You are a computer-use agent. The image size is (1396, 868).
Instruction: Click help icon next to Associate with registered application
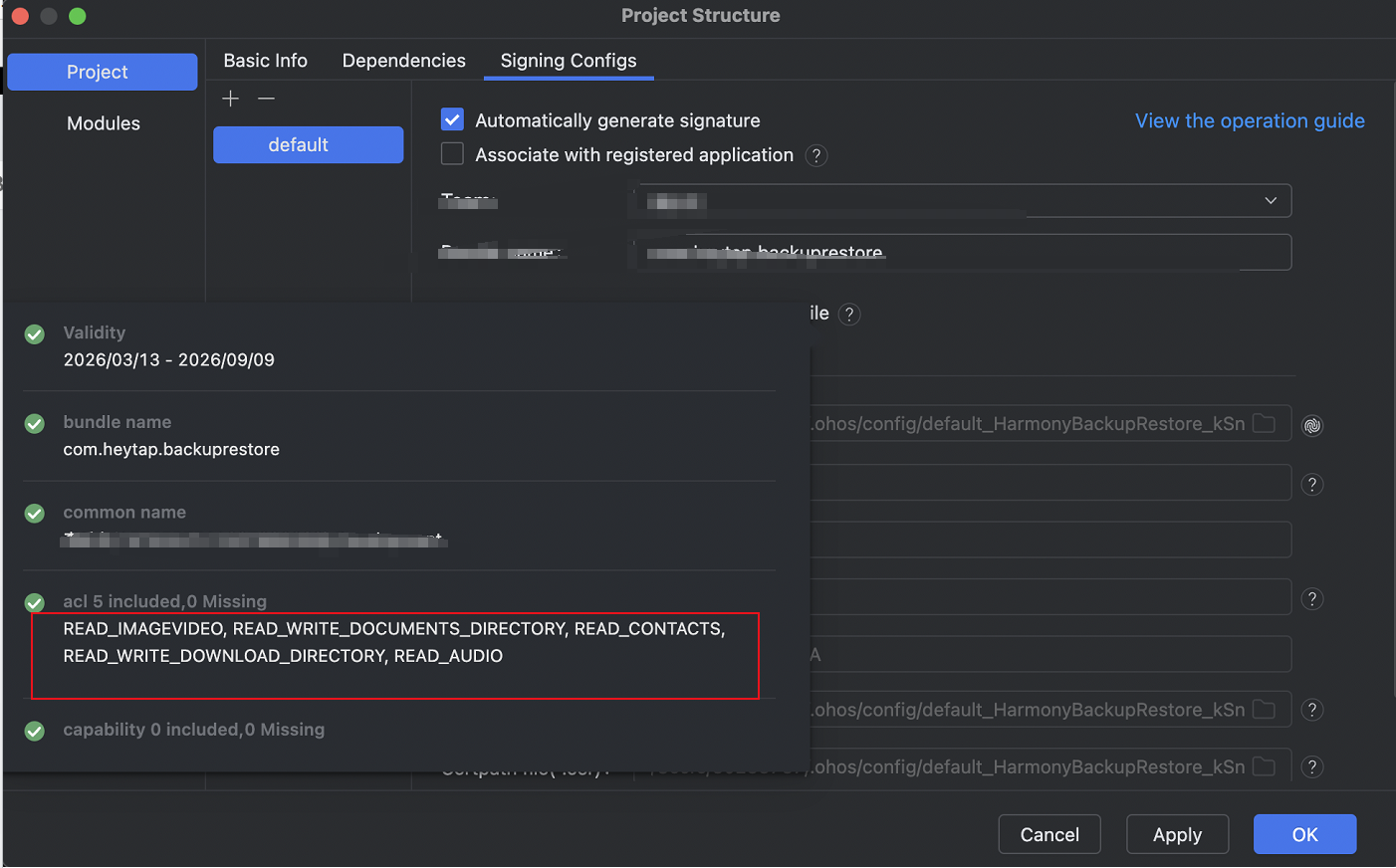[x=816, y=155]
